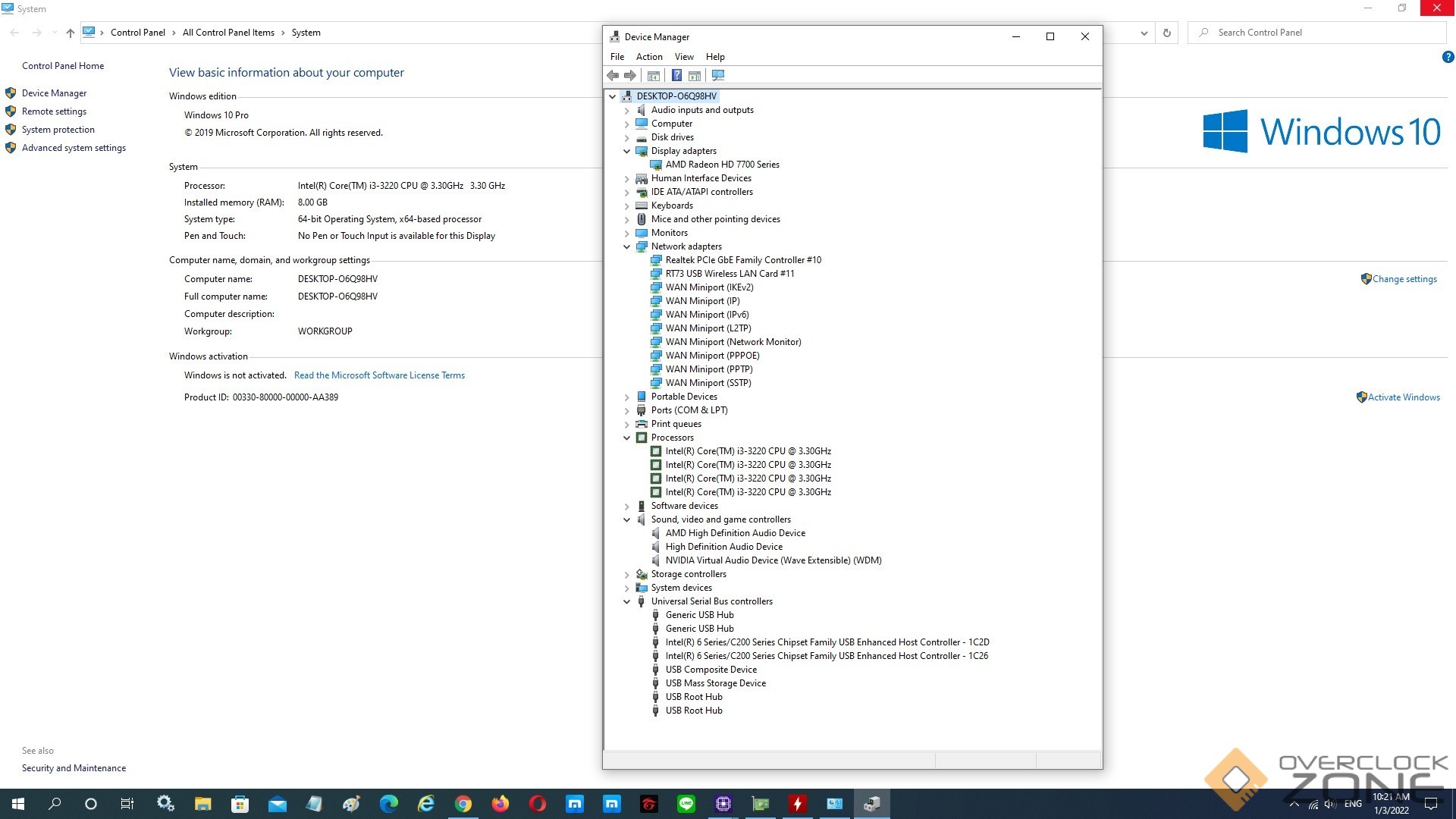Open the View menu in Device Manager
The width and height of the screenshot is (1456, 819).
pyautogui.click(x=683, y=57)
